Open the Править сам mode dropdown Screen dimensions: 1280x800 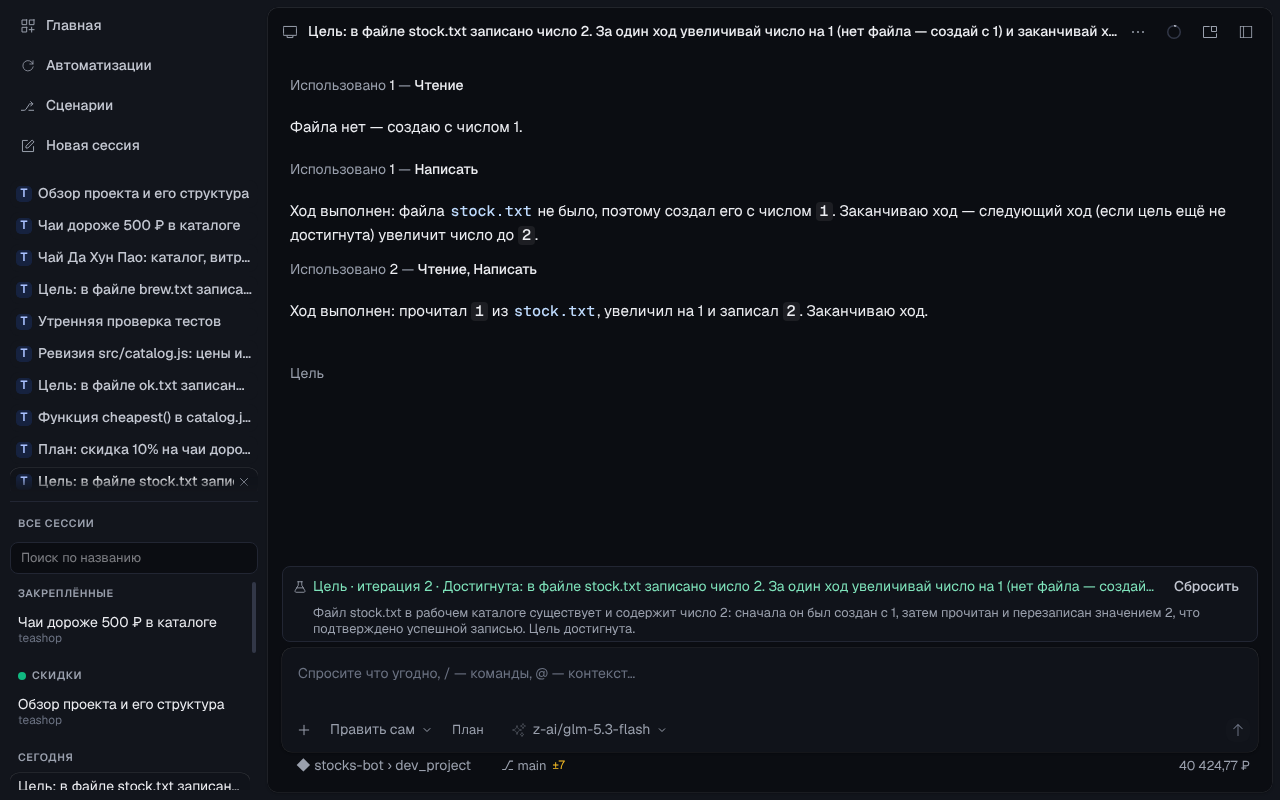(380, 730)
